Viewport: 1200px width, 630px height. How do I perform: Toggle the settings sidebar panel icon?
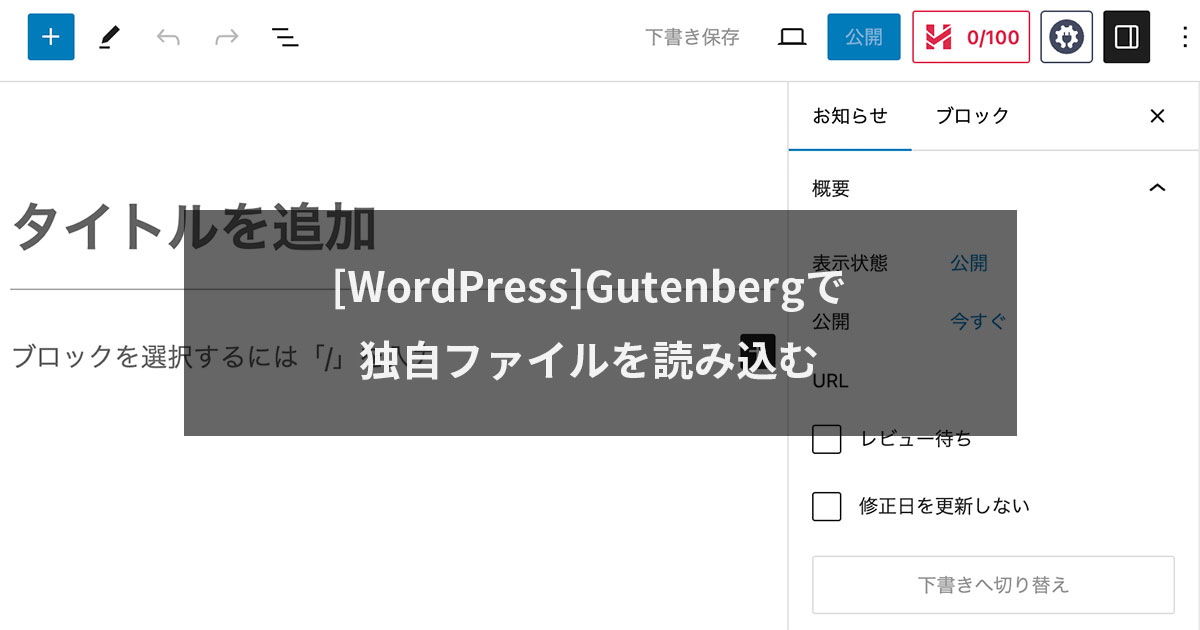(1126, 37)
